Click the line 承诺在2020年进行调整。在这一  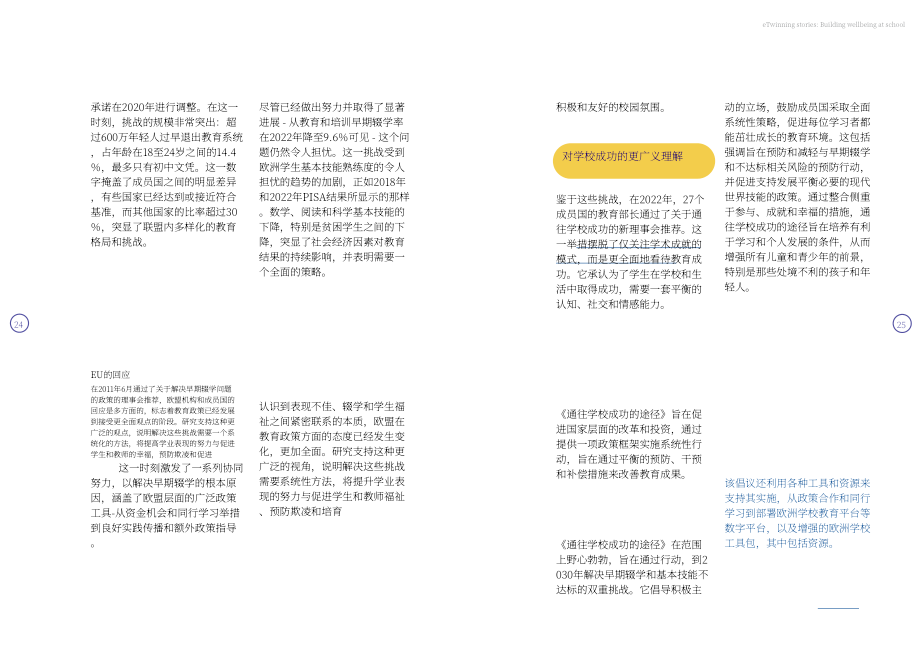tap(164, 107)
